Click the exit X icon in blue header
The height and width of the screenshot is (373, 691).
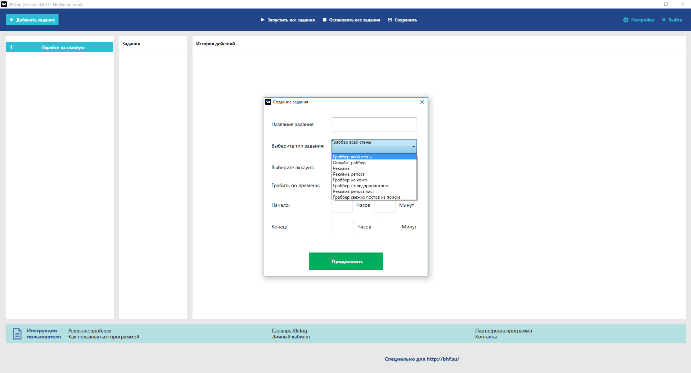pos(664,20)
